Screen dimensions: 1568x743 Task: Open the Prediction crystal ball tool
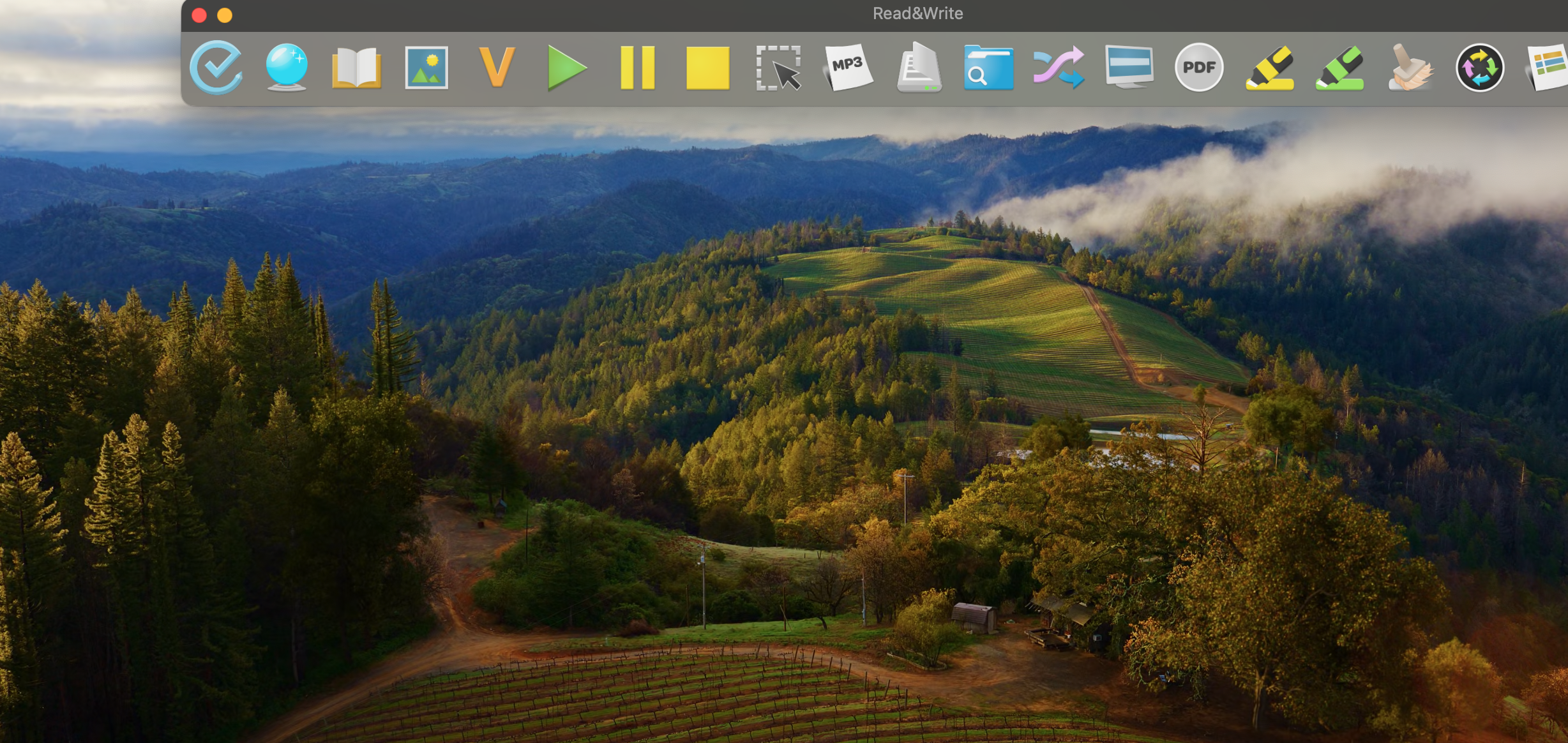click(x=289, y=67)
